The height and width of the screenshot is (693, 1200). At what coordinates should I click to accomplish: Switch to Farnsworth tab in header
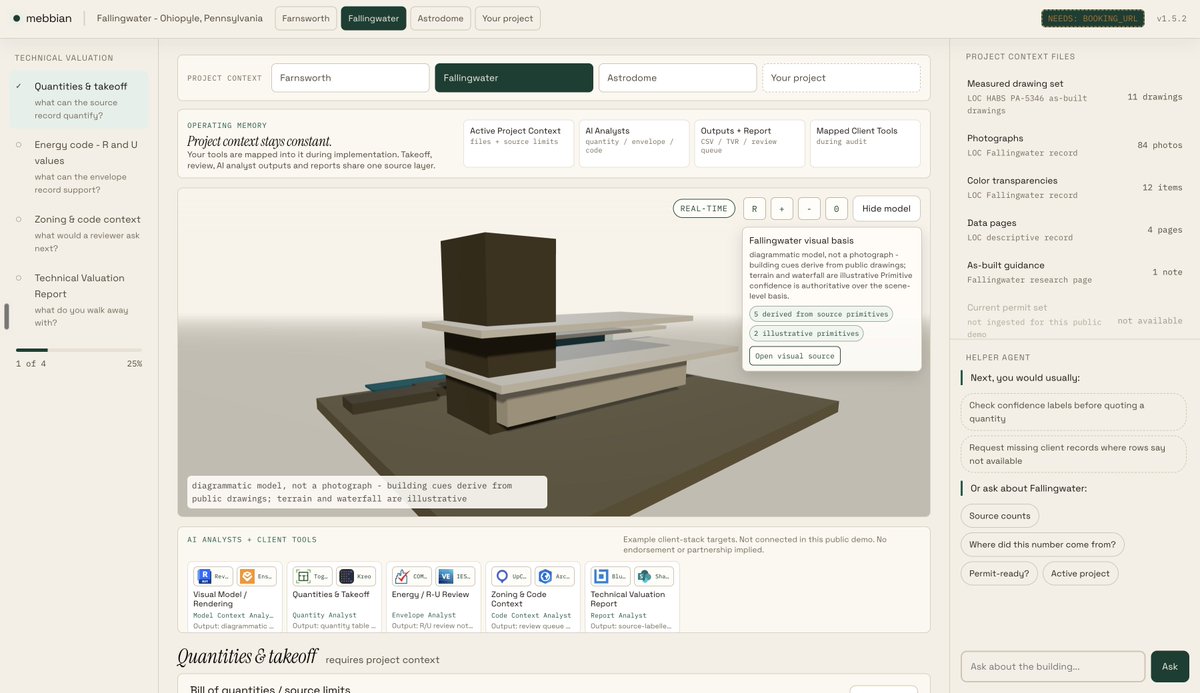[305, 18]
